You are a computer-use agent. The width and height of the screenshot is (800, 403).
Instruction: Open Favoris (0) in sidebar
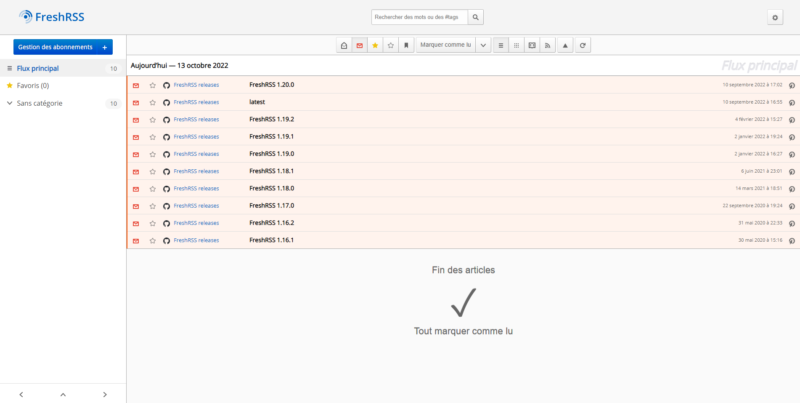[x=33, y=86]
